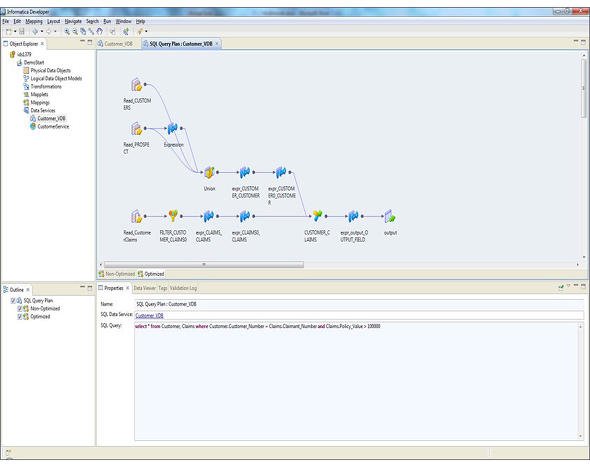Screen dimensions: 590x467
Task: Select the output target node
Action: 390,216
